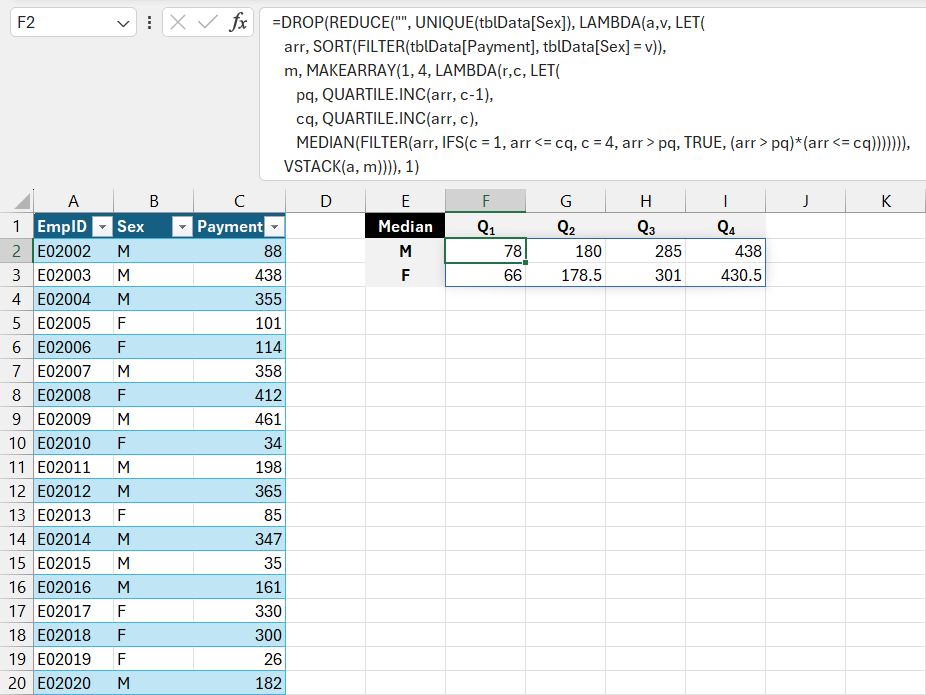Click column D header
This screenshot has width=926, height=695.
(325, 200)
